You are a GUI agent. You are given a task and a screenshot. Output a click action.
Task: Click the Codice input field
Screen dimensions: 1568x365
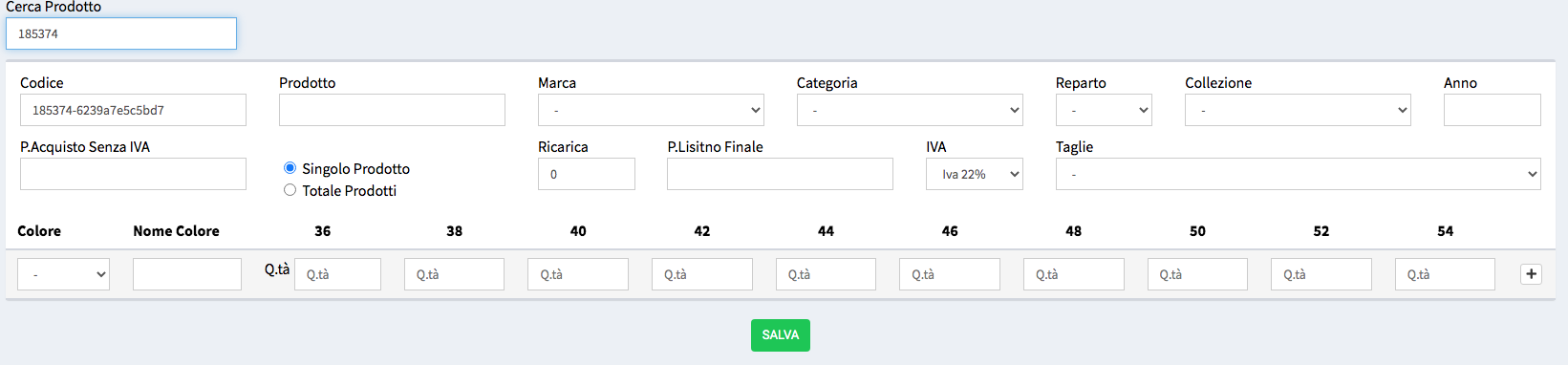(133, 110)
